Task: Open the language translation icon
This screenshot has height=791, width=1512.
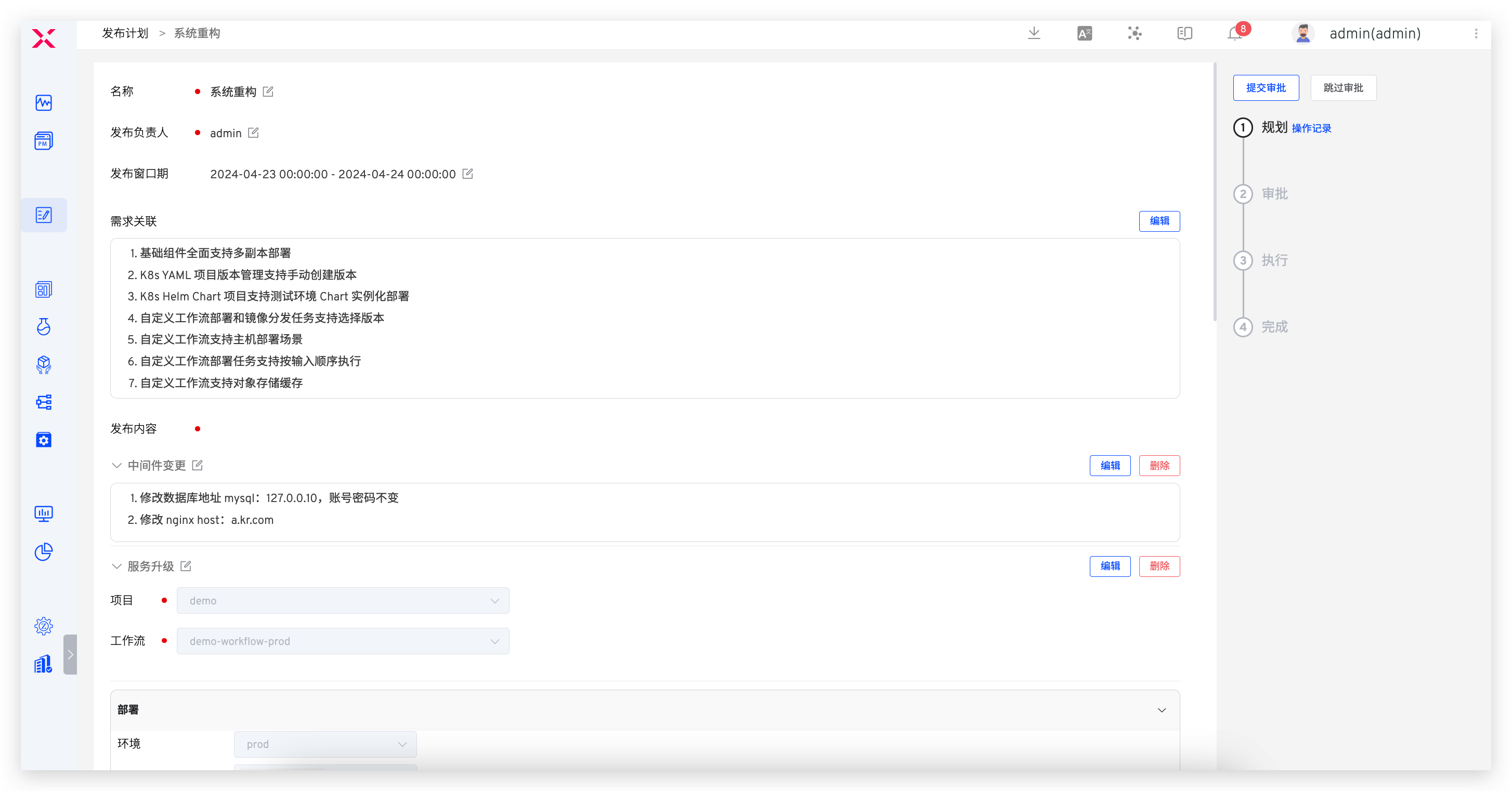Action: (x=1084, y=33)
